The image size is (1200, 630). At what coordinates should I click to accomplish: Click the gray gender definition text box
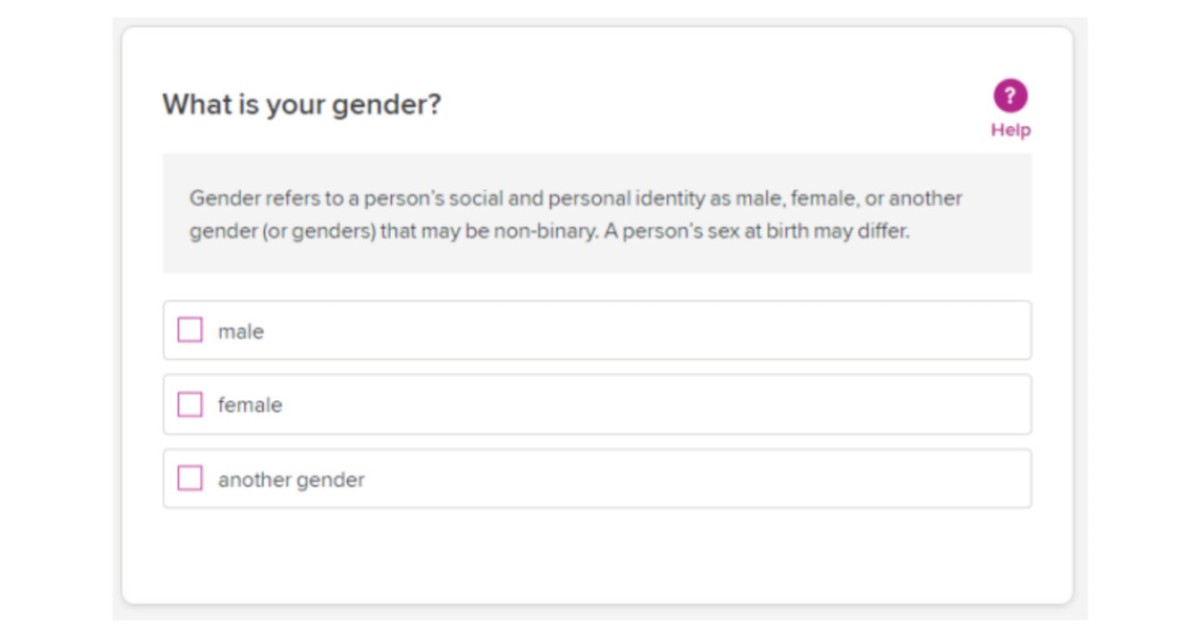600,213
